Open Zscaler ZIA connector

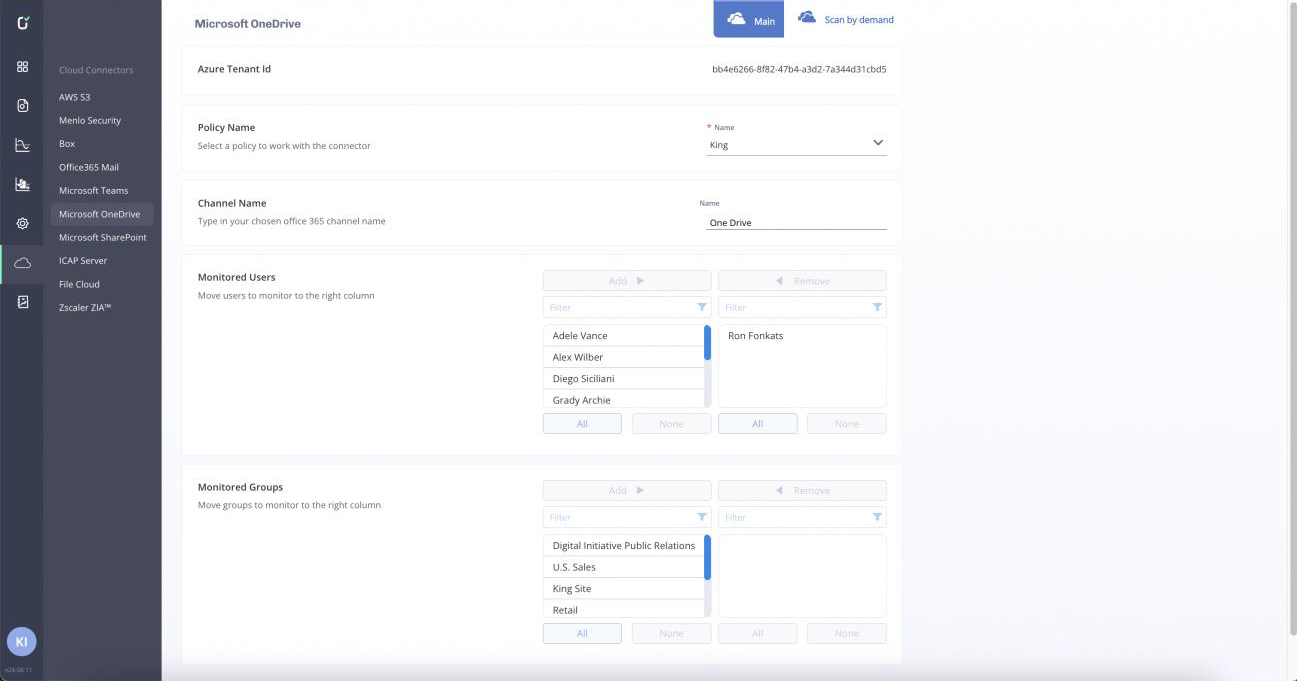pos(85,307)
